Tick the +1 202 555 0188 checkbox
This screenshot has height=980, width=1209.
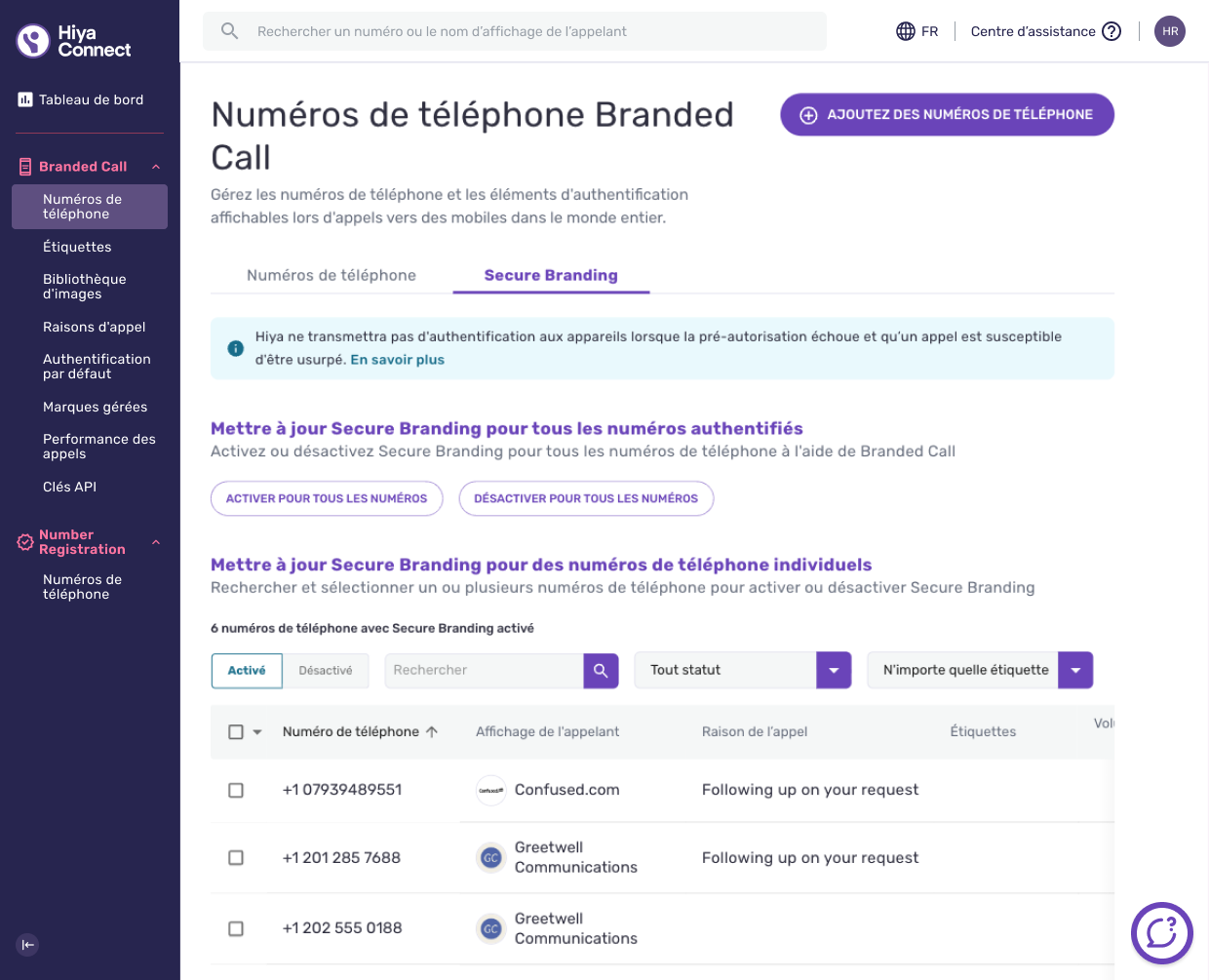[x=236, y=928]
